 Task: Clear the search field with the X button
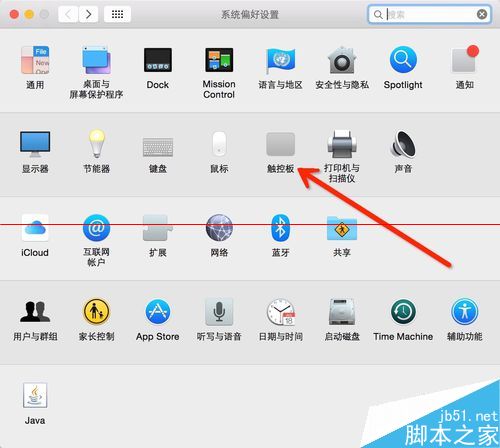[482, 14]
